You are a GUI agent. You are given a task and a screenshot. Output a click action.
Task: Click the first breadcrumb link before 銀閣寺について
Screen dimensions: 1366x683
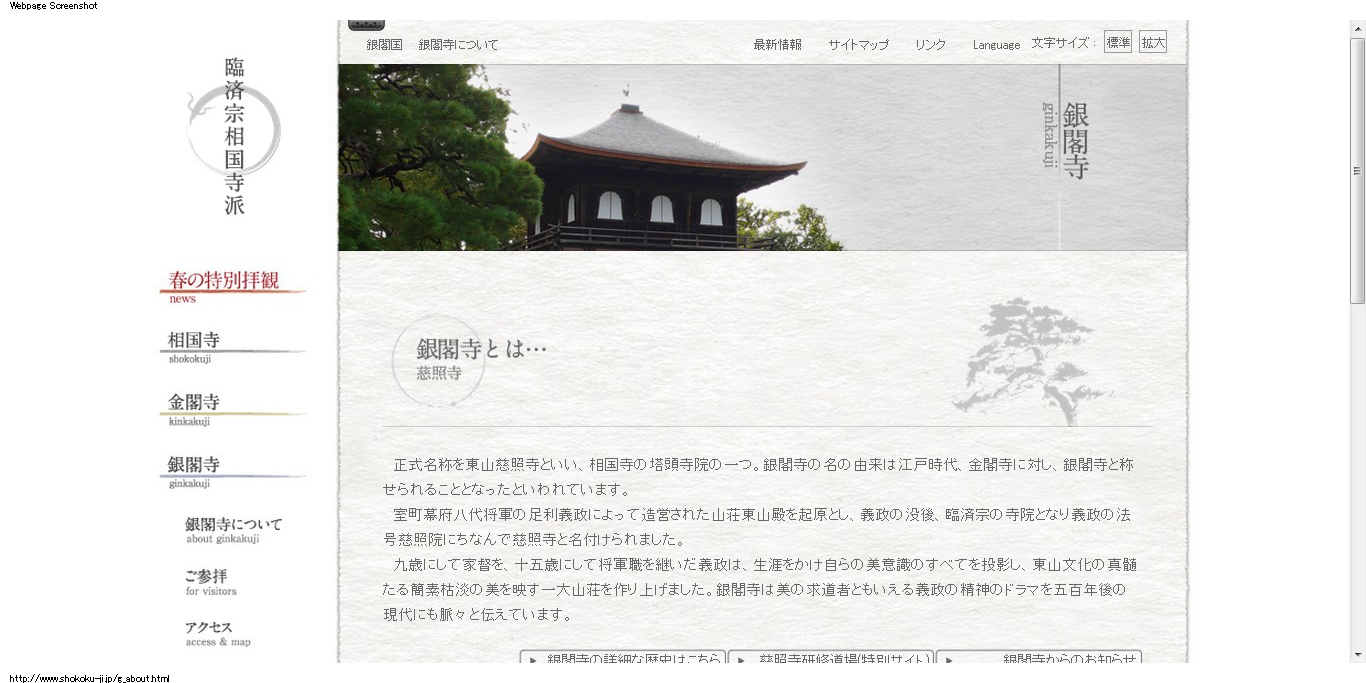pos(384,45)
